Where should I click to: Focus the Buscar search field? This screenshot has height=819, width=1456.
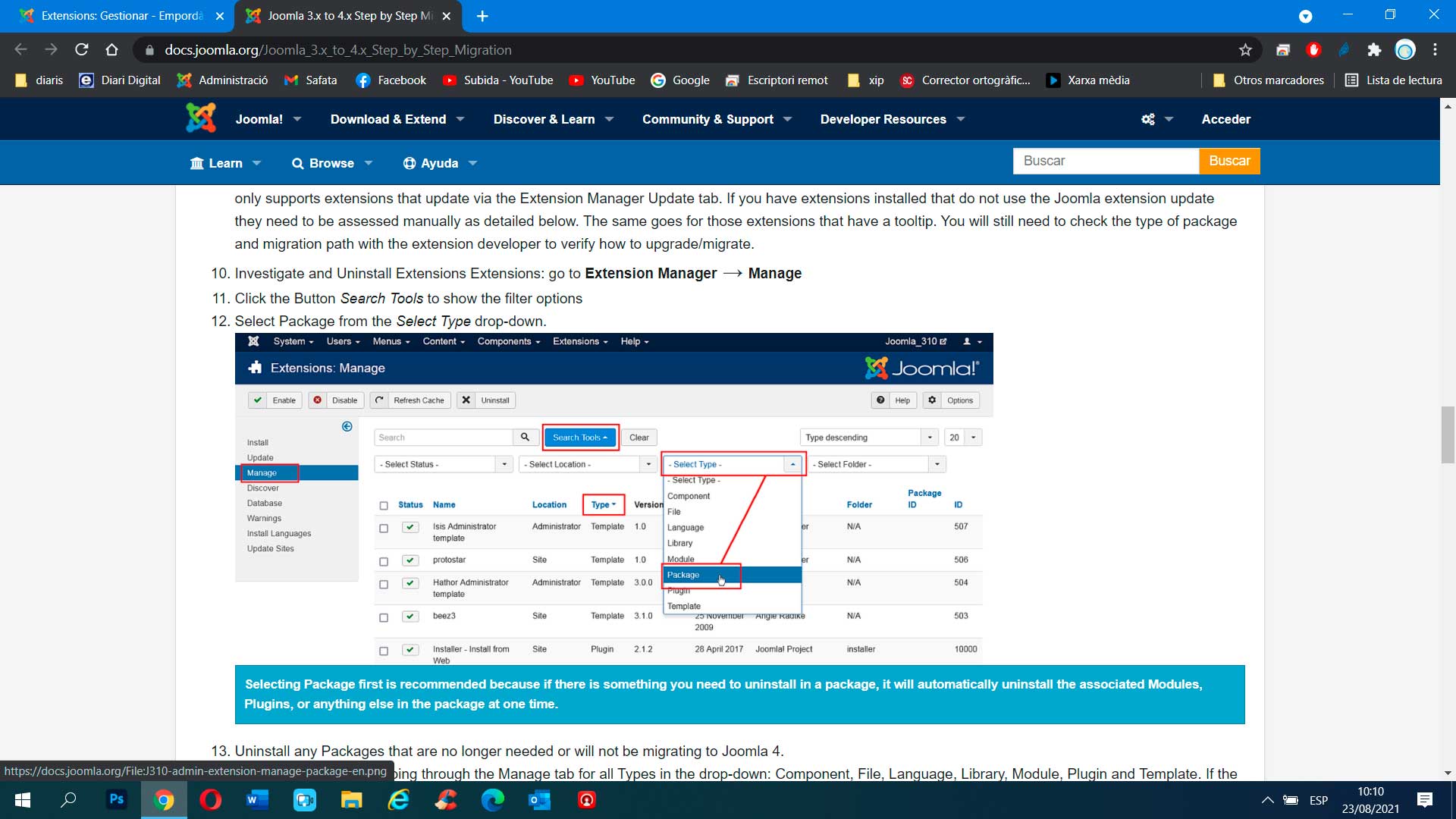click(1106, 161)
